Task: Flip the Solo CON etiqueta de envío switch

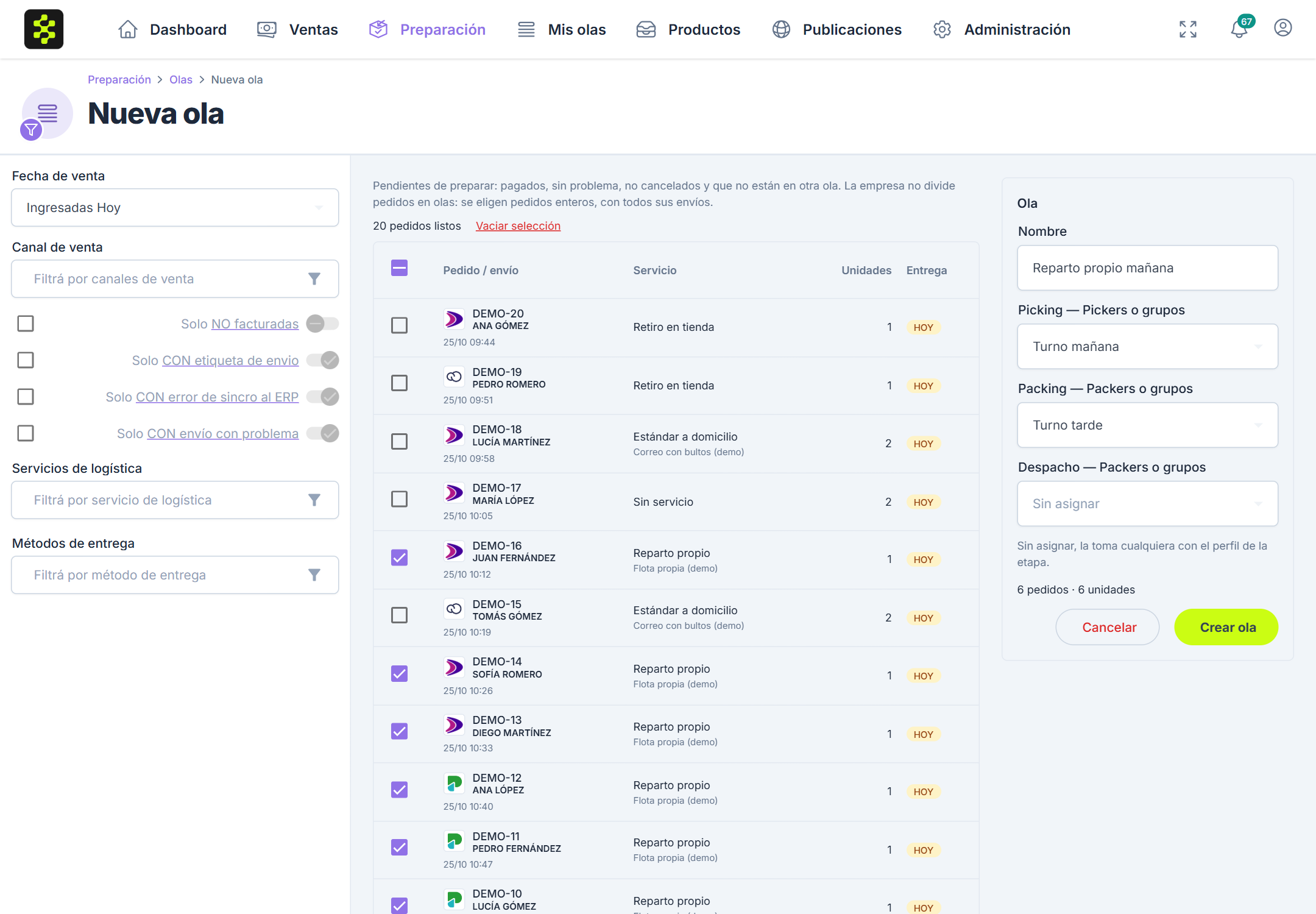Action: tap(322, 360)
